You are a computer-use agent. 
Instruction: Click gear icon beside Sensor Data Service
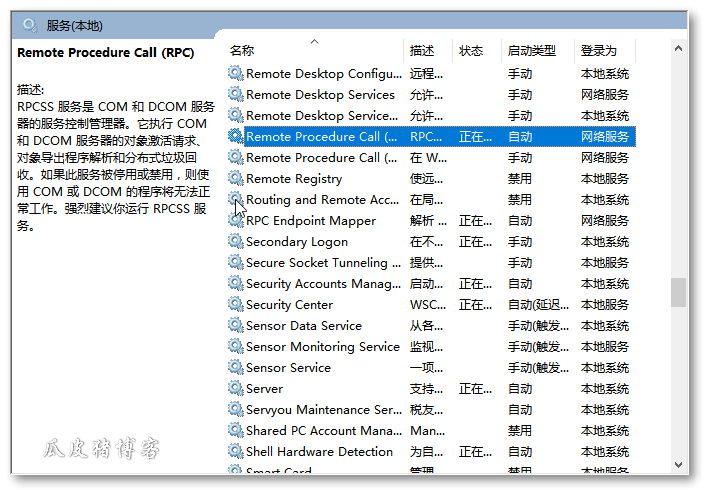tap(235, 325)
